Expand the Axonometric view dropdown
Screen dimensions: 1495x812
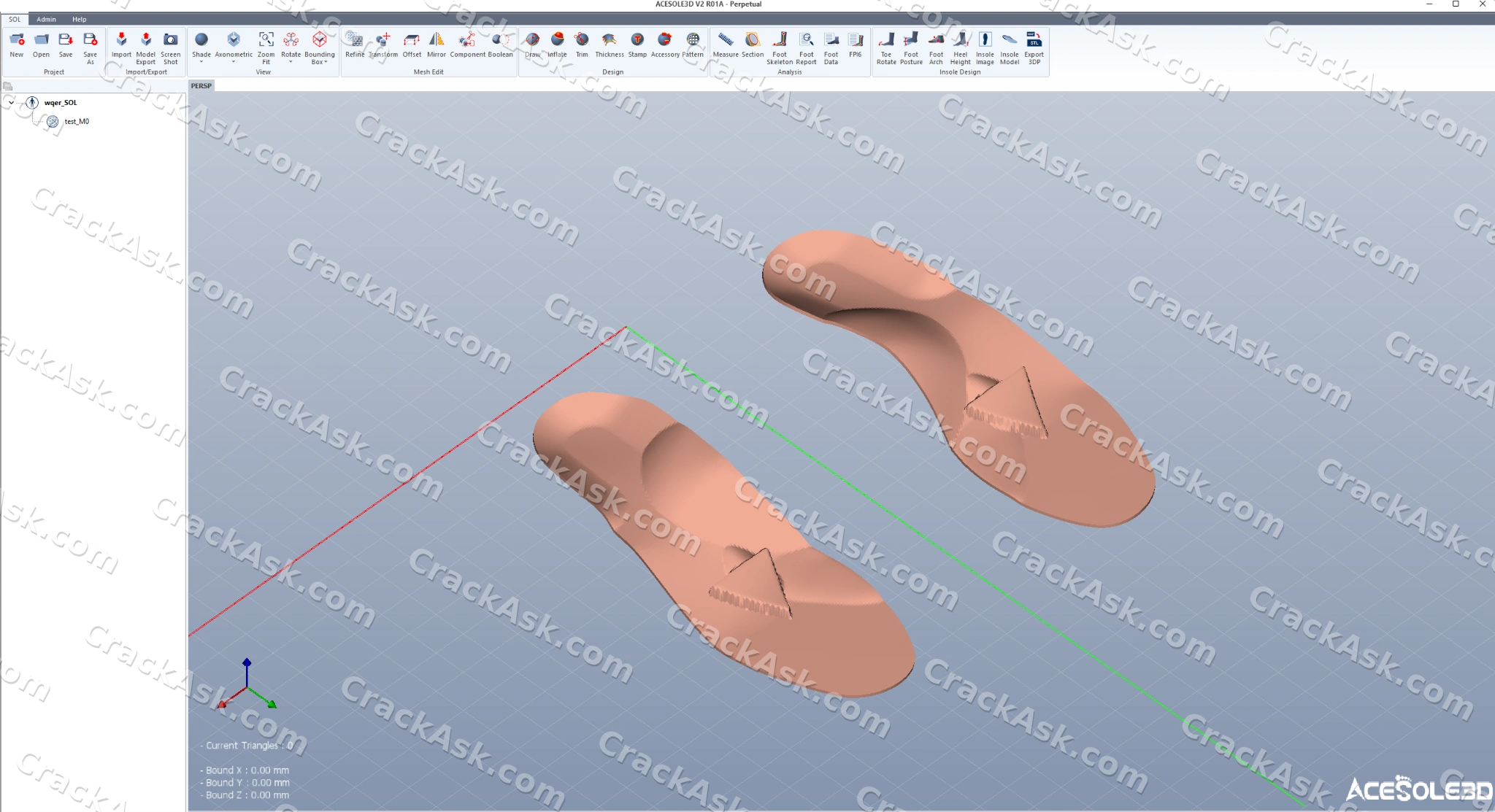234,61
